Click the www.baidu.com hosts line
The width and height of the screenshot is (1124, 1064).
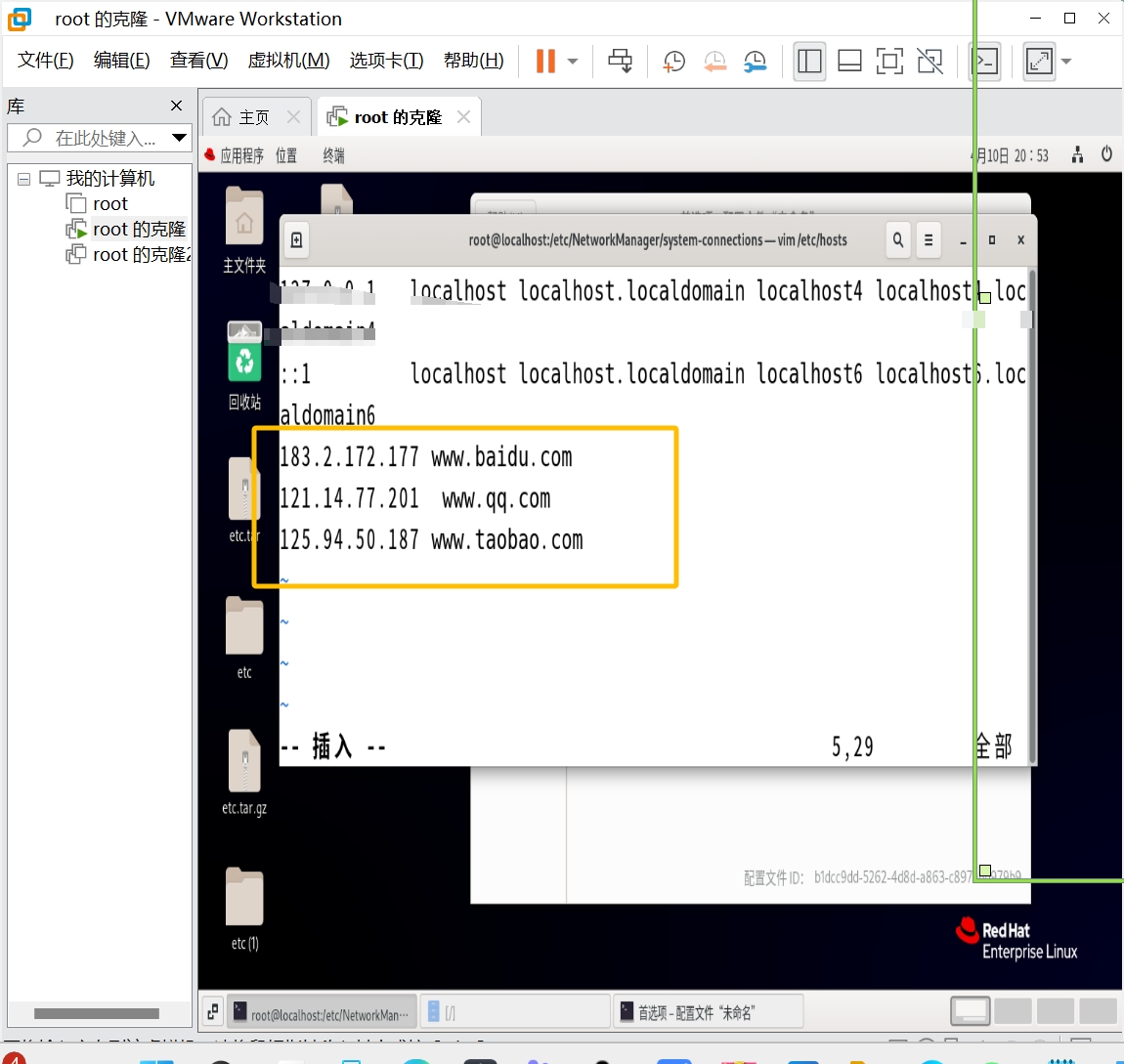(x=426, y=457)
